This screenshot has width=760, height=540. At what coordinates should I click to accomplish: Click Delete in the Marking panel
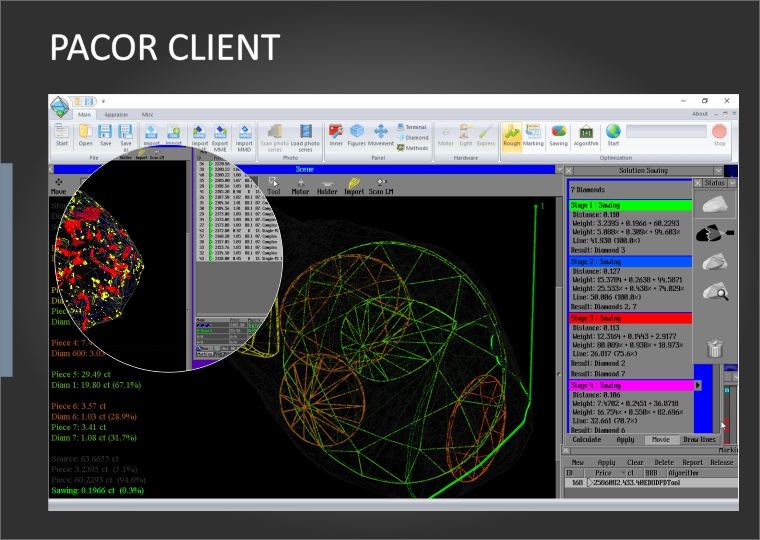coord(664,462)
